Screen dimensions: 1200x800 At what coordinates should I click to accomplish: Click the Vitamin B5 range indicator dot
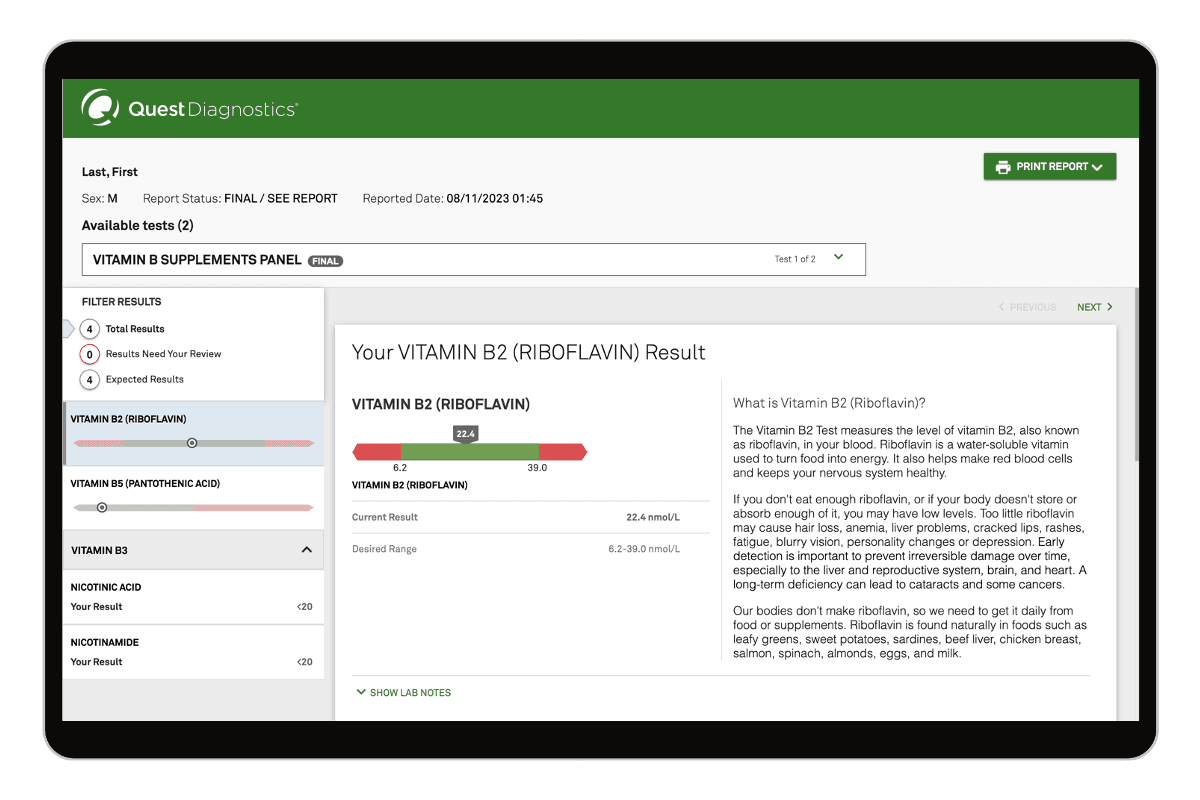101,507
